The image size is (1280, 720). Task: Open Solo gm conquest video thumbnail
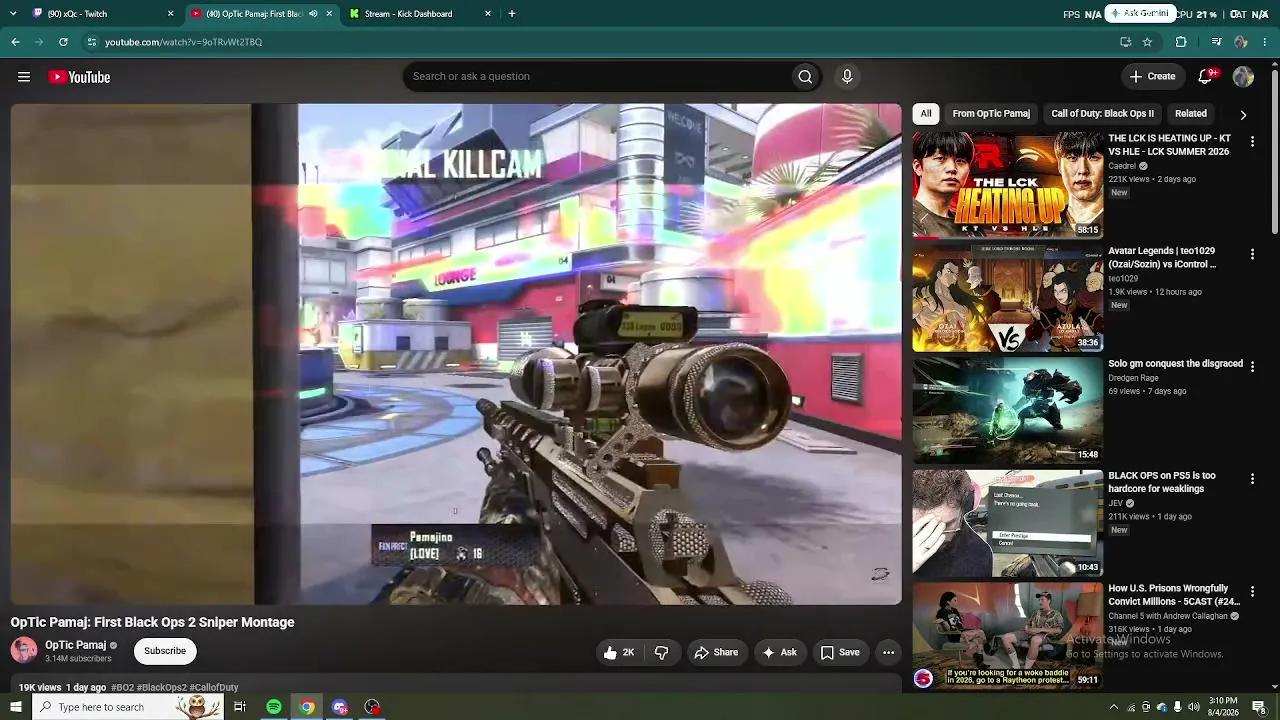tap(1008, 410)
